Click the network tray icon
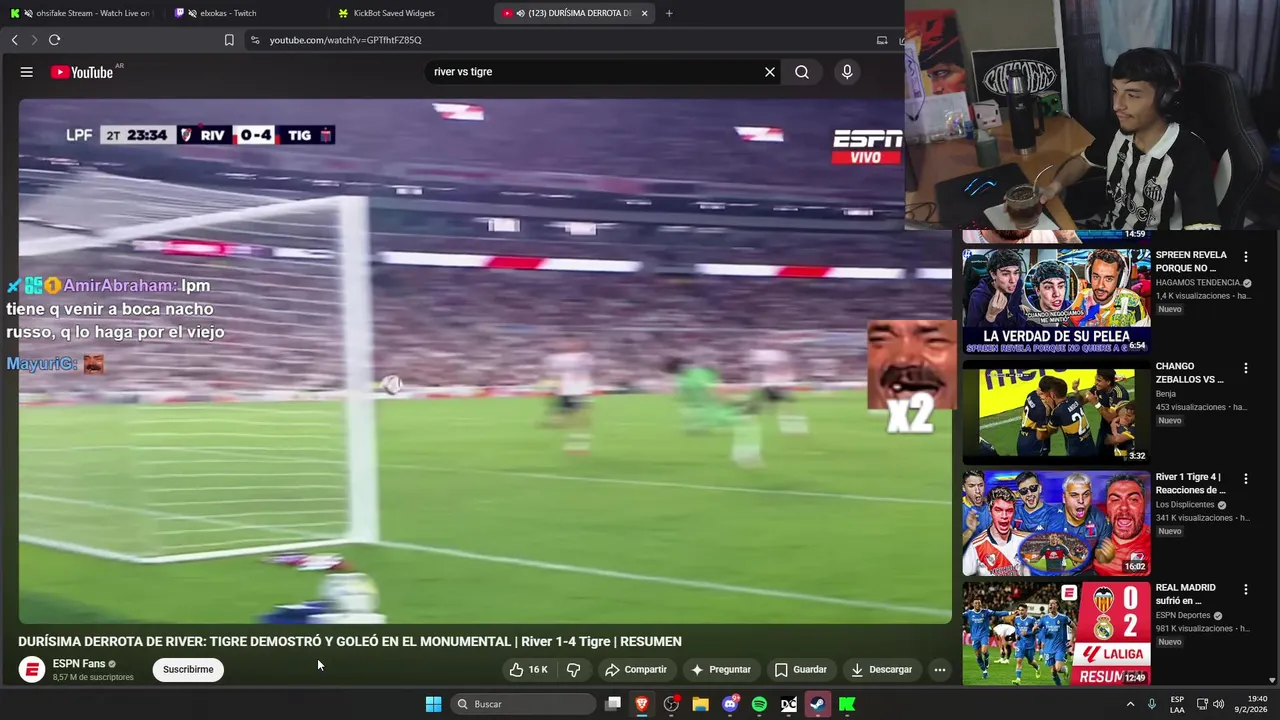1280x720 pixels. 1202,704
